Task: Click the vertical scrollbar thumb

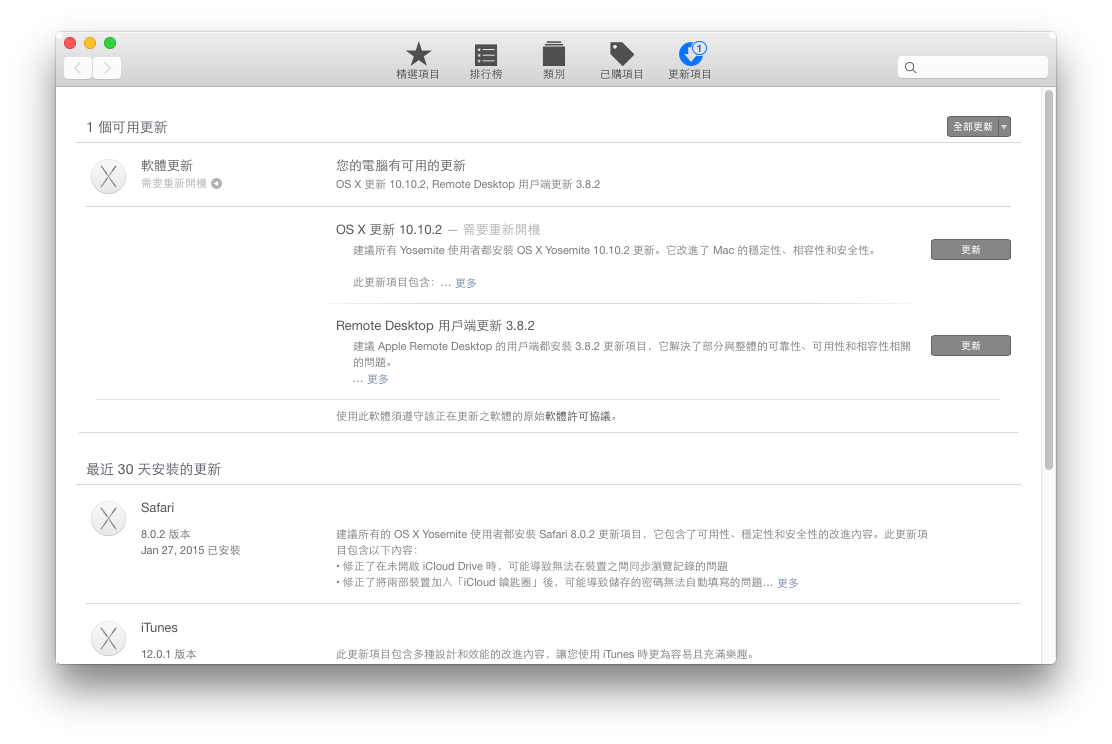Action: pos(1049,279)
